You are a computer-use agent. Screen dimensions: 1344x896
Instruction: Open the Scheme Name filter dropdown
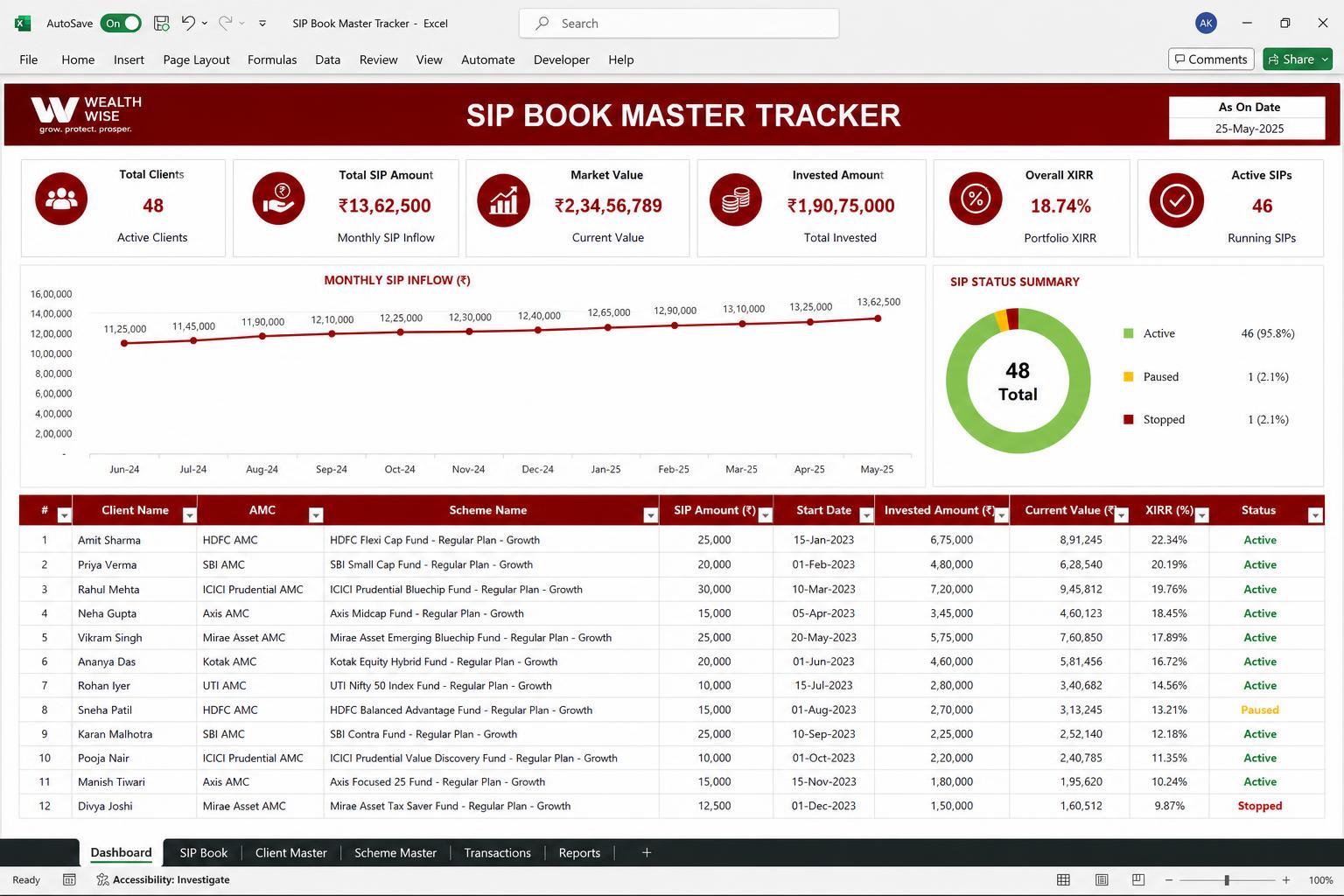coord(650,515)
